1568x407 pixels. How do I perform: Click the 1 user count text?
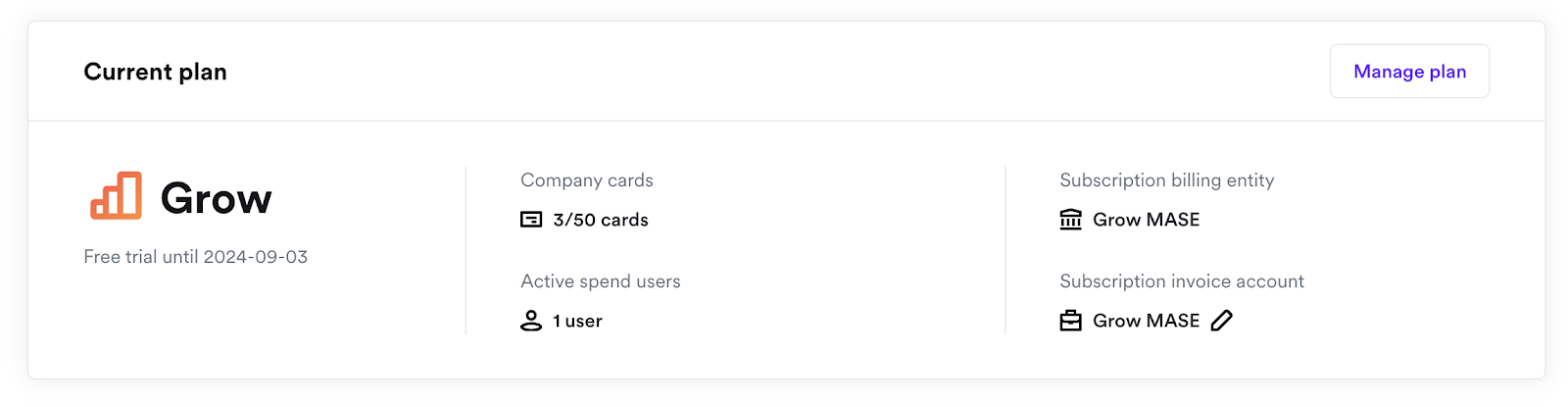(x=577, y=321)
